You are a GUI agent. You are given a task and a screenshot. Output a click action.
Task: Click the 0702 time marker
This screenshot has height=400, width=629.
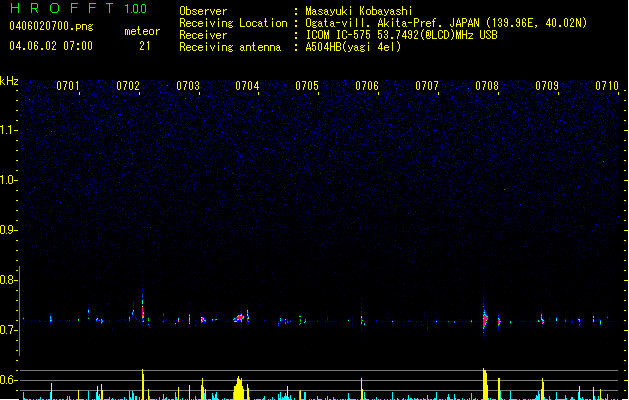pos(128,86)
